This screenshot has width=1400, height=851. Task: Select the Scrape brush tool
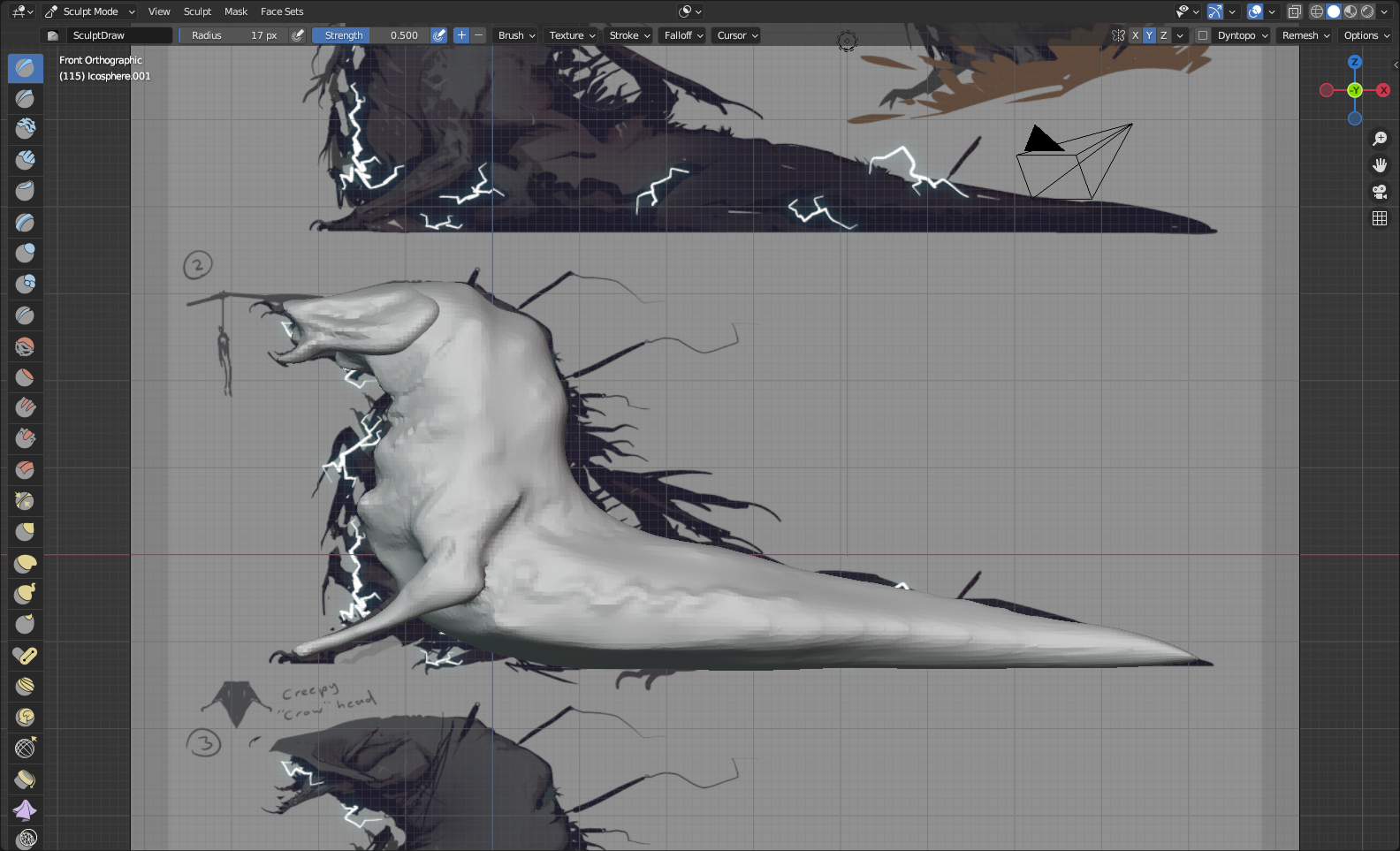pyautogui.click(x=26, y=439)
